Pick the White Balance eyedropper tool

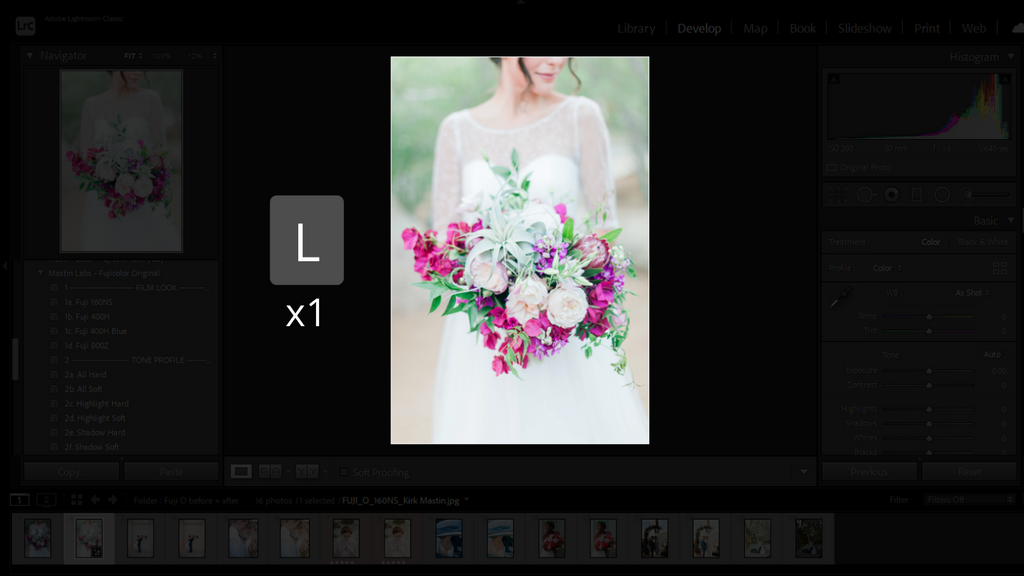click(839, 298)
